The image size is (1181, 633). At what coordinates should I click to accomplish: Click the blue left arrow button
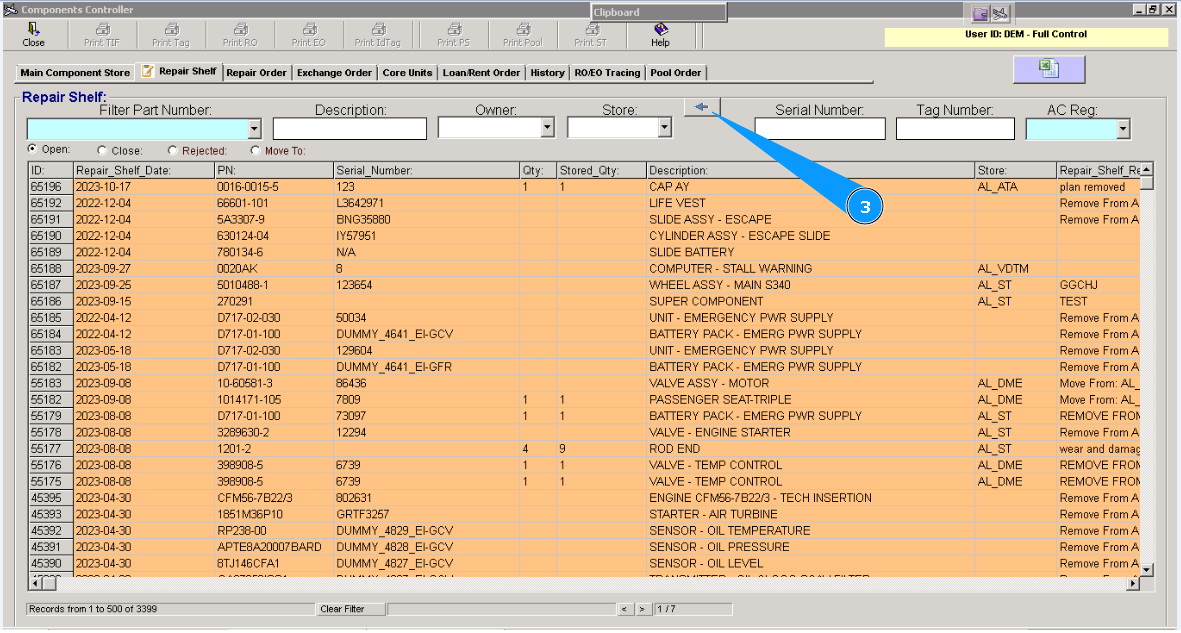[x=702, y=107]
